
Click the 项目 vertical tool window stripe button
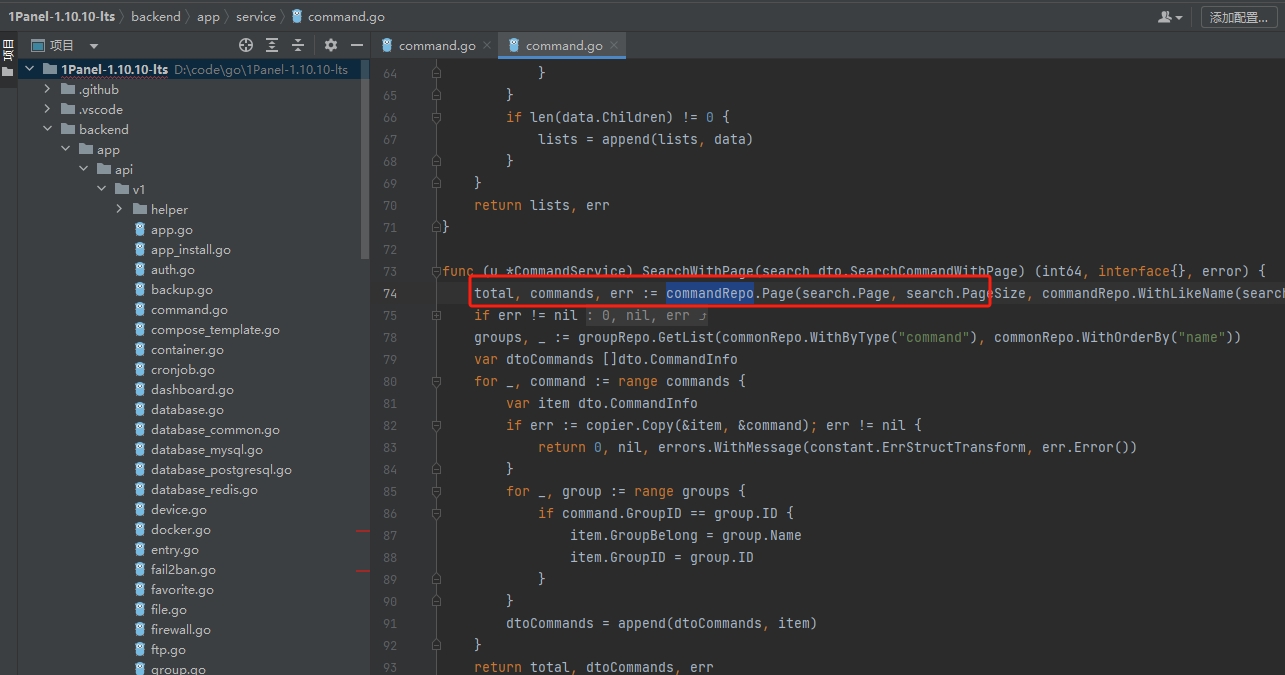point(8,51)
